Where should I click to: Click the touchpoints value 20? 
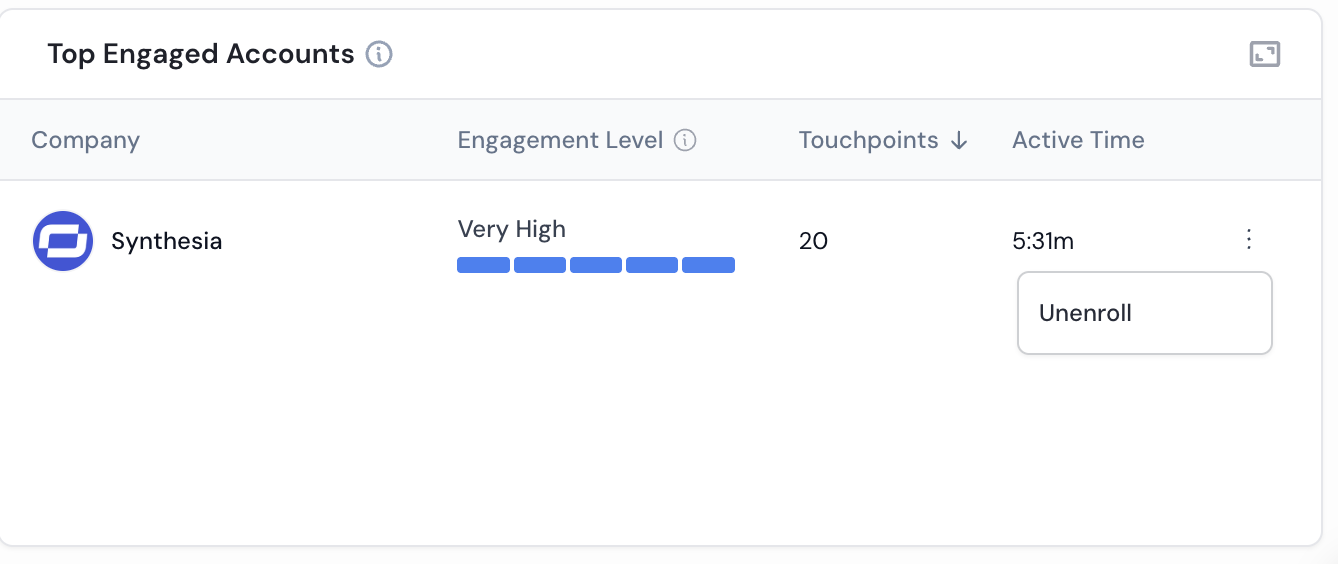pos(813,241)
